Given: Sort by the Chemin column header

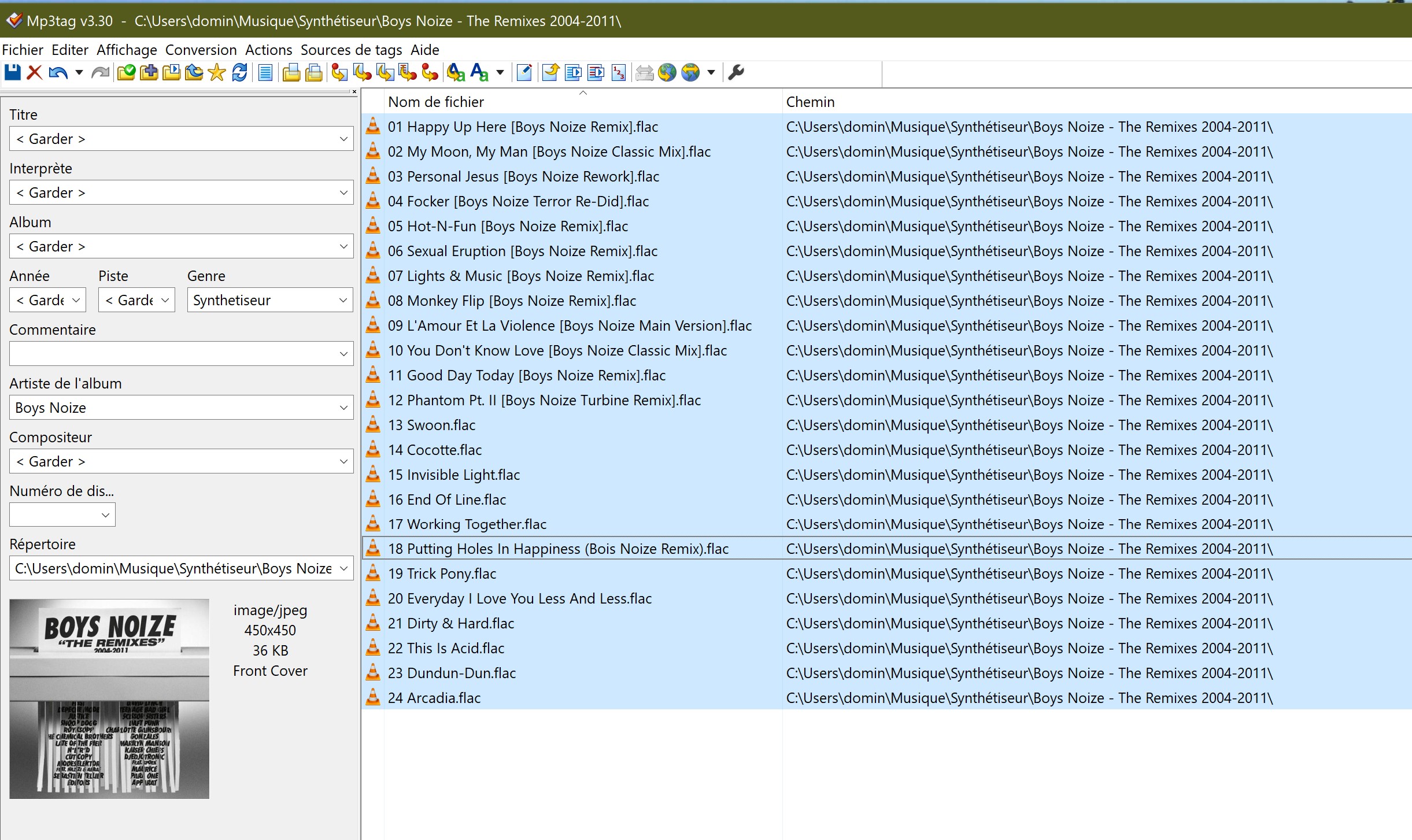Looking at the screenshot, I should 1096,102.
